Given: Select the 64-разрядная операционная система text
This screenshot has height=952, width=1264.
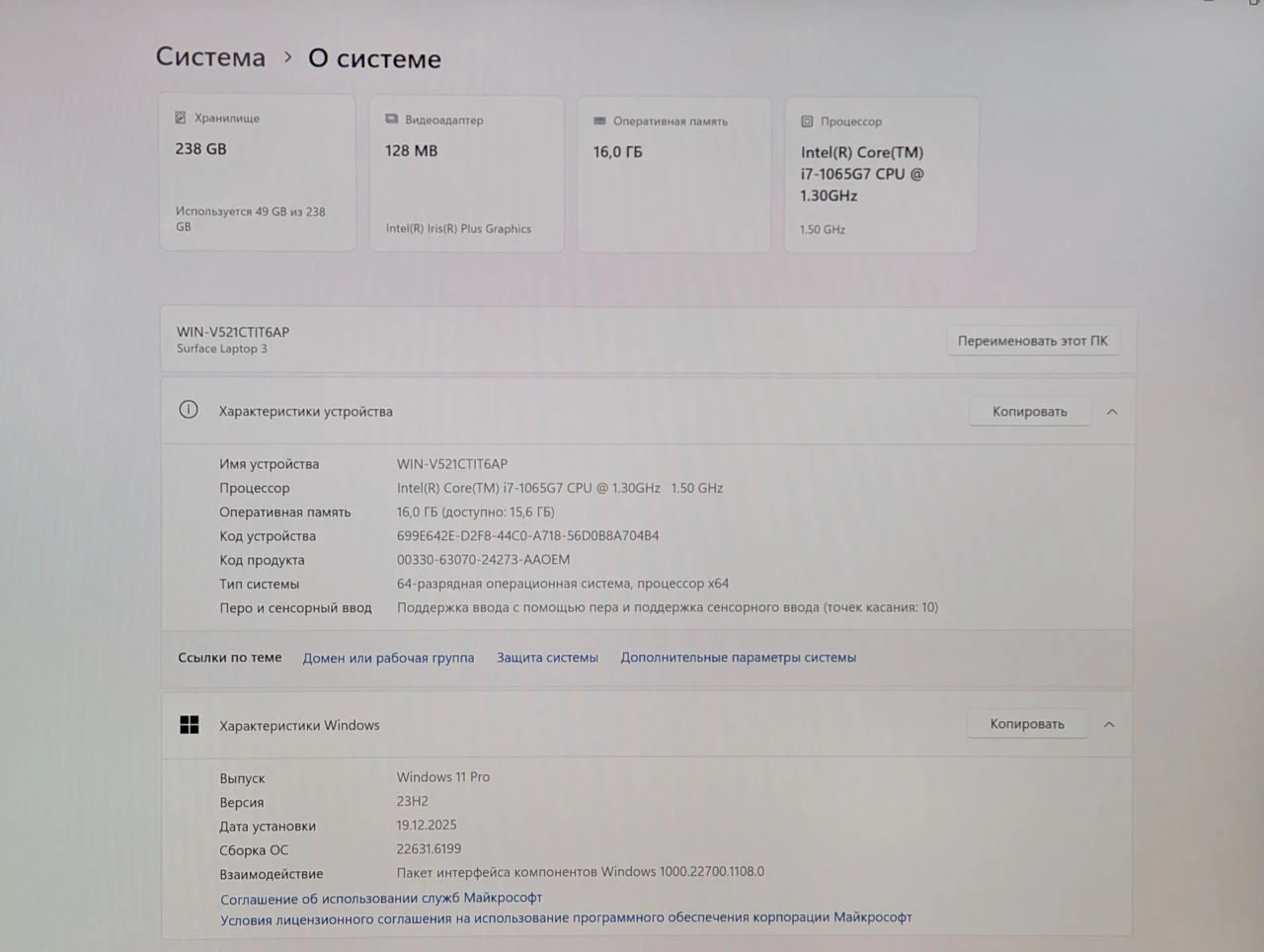Looking at the screenshot, I should coord(563,584).
